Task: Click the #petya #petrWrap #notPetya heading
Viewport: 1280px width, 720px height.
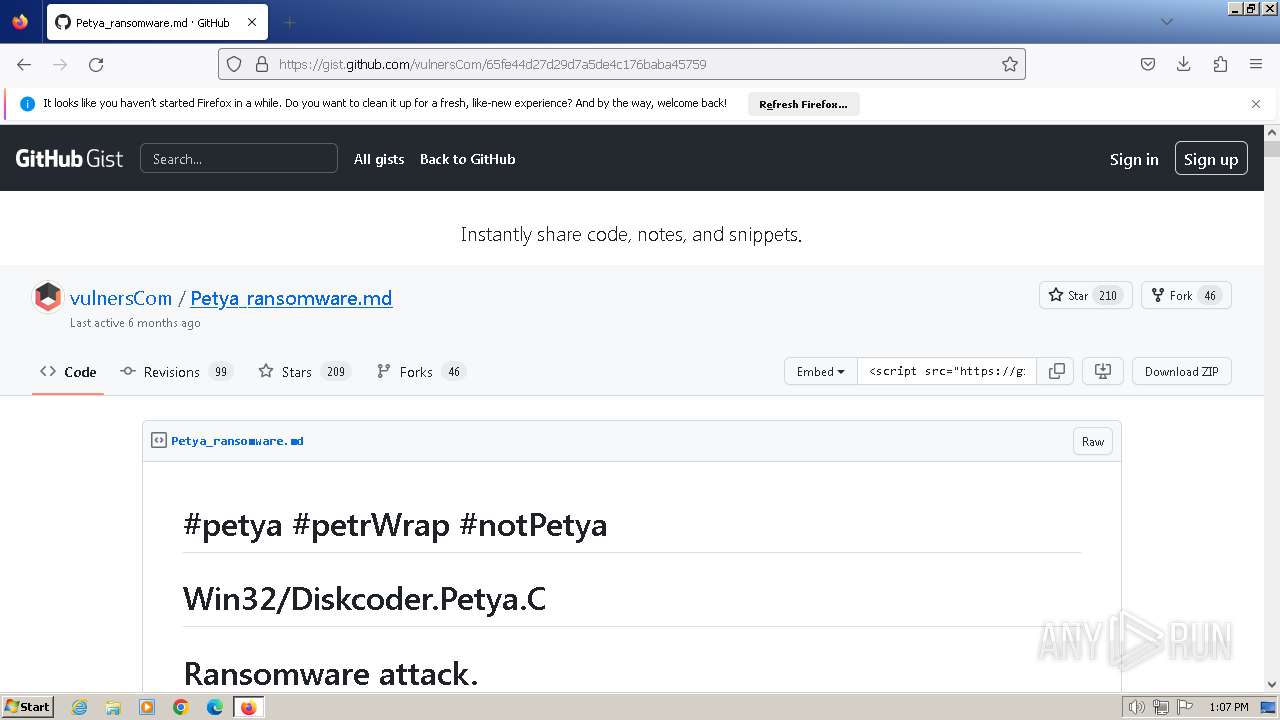Action: tap(395, 525)
